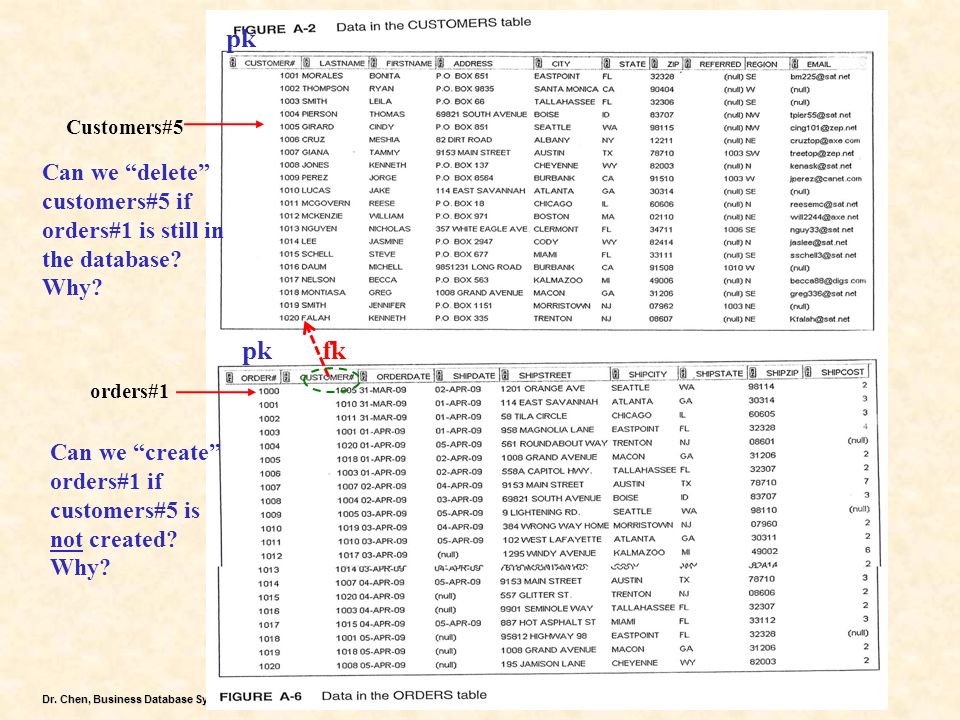The width and height of the screenshot is (960, 720).
Task: Click the icon beside the ORDER# column header
Action: 230,377
